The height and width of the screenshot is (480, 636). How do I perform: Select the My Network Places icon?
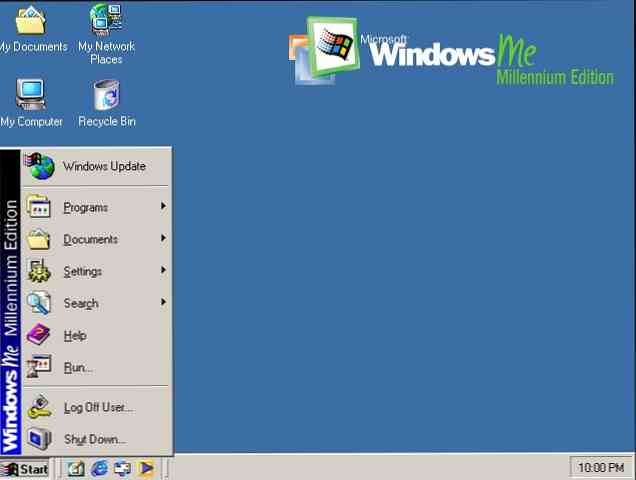106,20
